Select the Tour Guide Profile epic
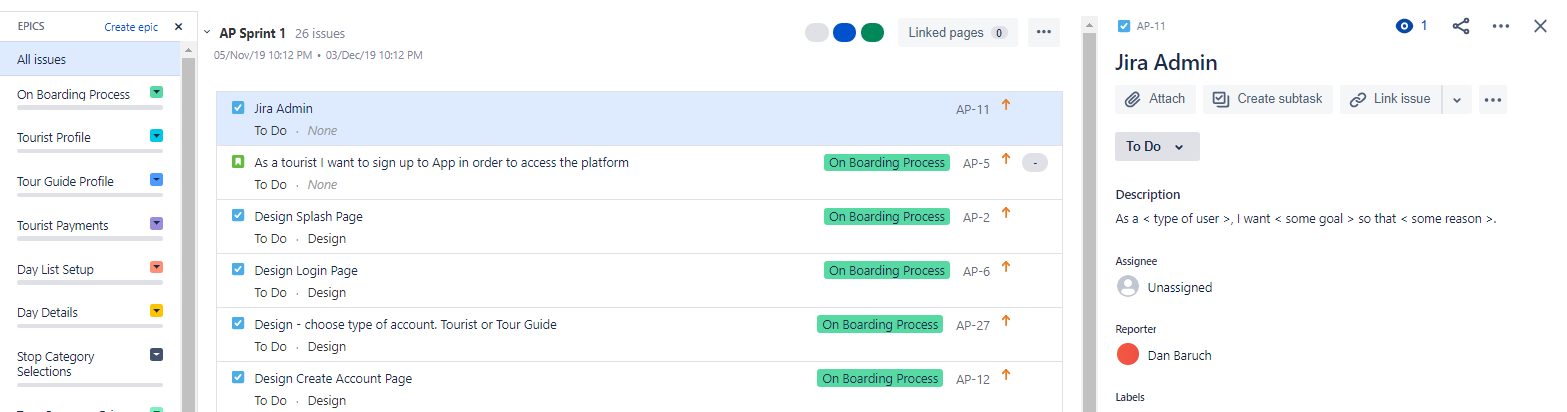The image size is (1567, 412). click(x=65, y=181)
